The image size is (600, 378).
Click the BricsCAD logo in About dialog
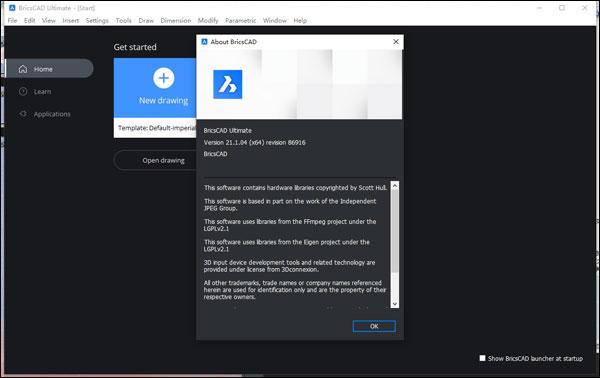[x=228, y=84]
